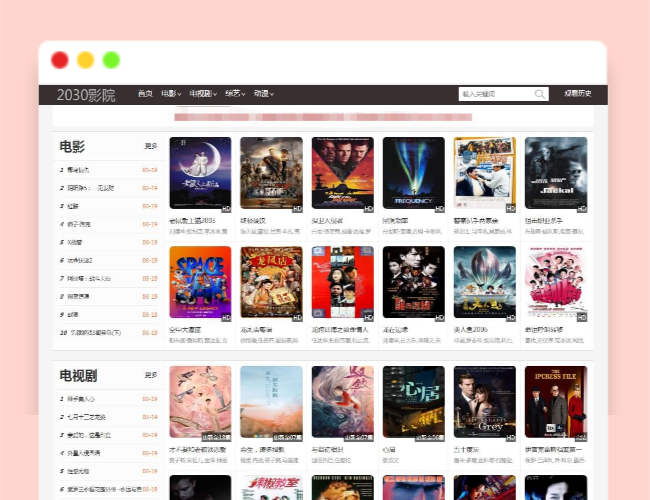Open 观看历史 viewing history
650x500 pixels.
(x=578, y=94)
